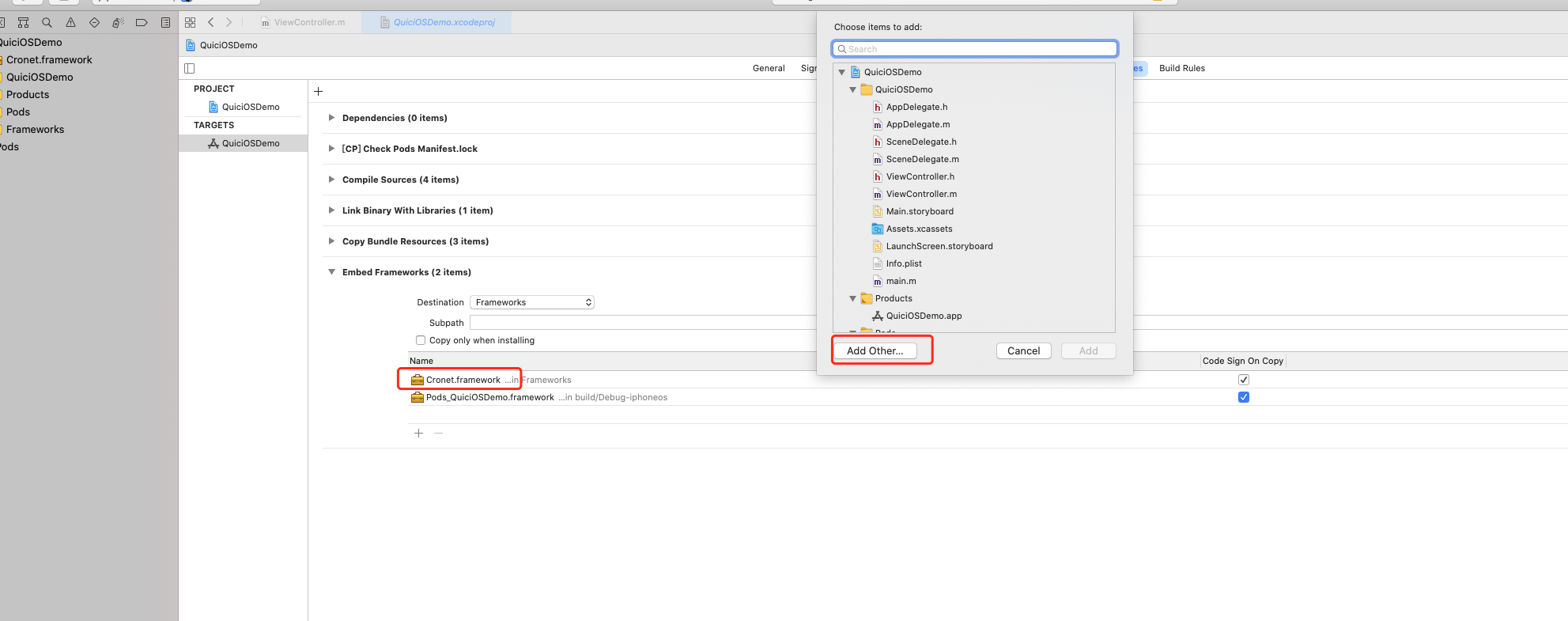Select Products group in project navigator
The image size is (1568, 621).
pos(28,95)
